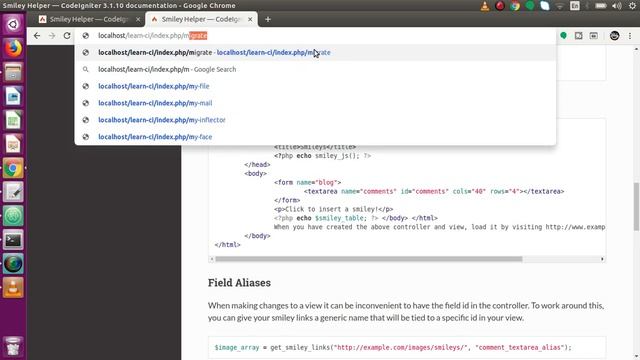The width and height of the screenshot is (640, 360).
Task: Click right arrow of code scrollbar
Action: click(x=602, y=259)
